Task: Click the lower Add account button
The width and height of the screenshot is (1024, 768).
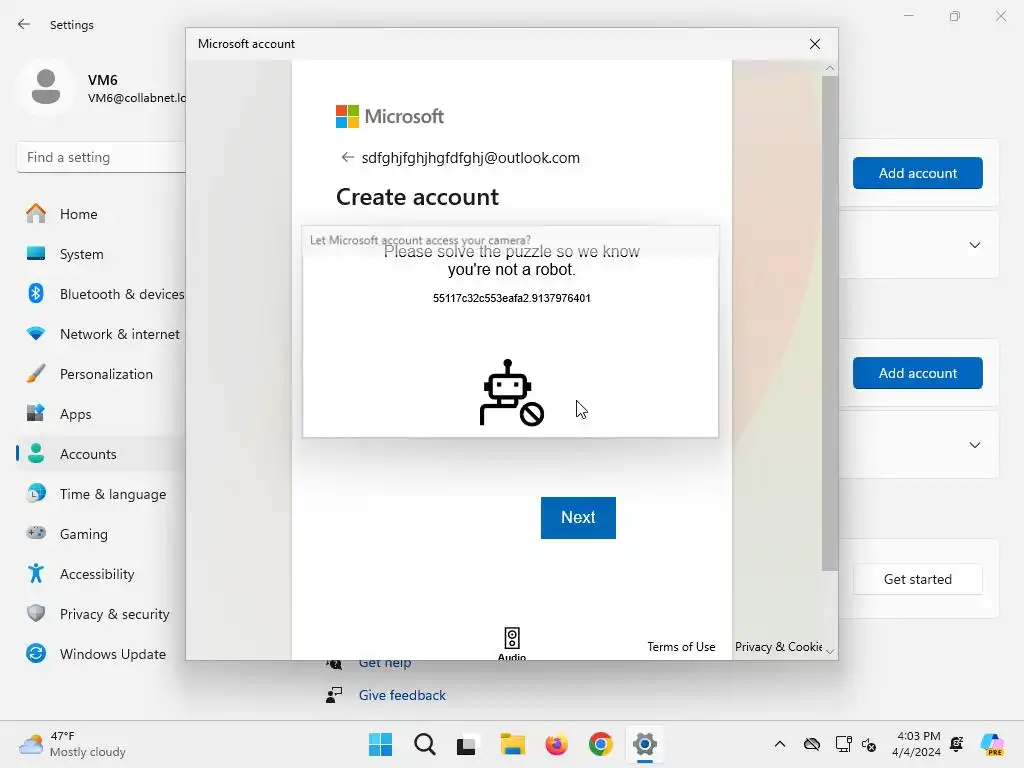Action: tap(917, 373)
